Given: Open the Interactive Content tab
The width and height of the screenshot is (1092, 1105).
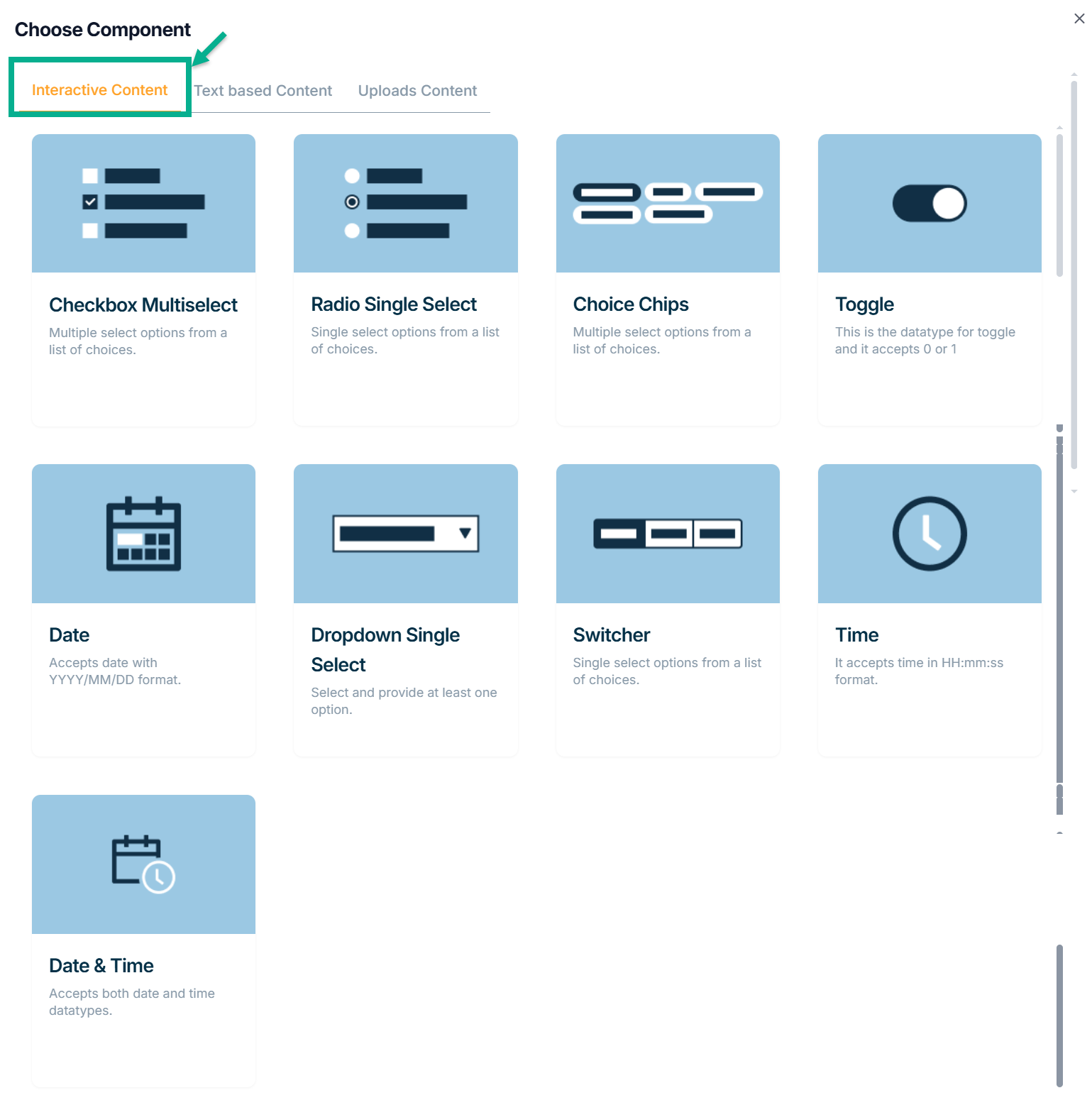Looking at the screenshot, I should pyautogui.click(x=99, y=90).
